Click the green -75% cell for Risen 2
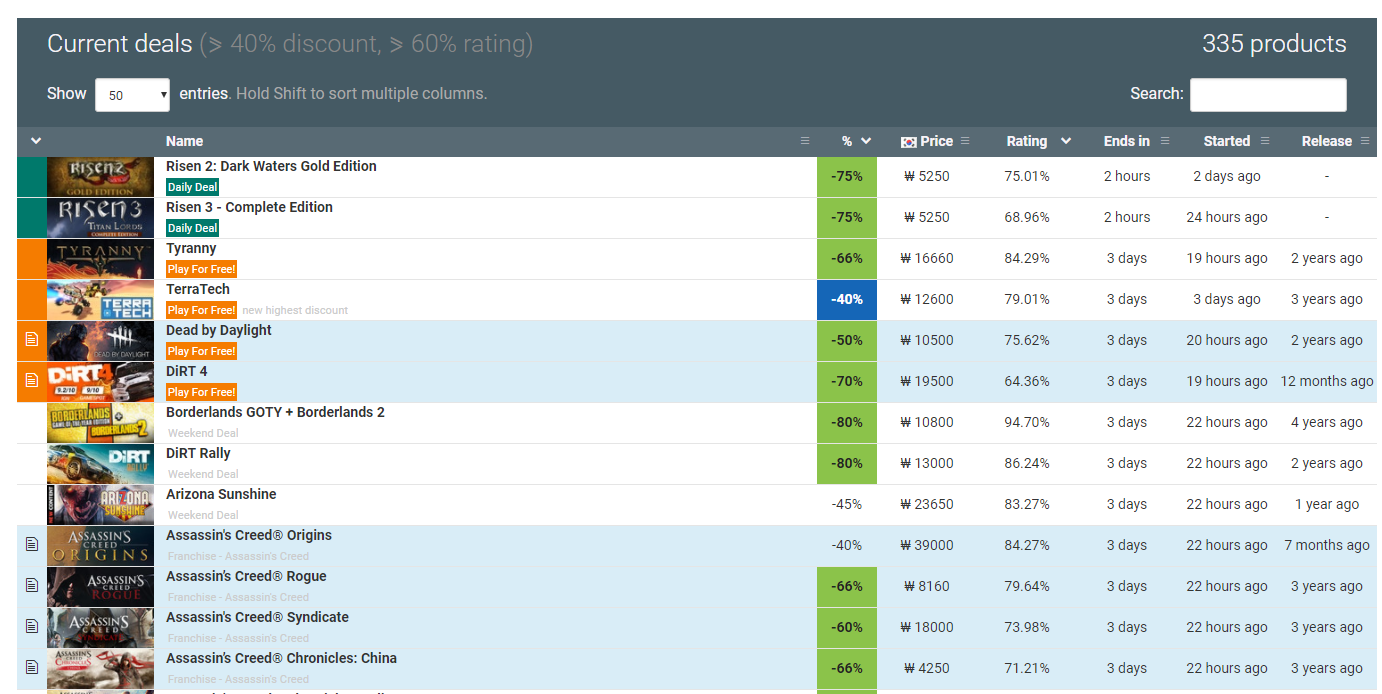 tap(847, 177)
